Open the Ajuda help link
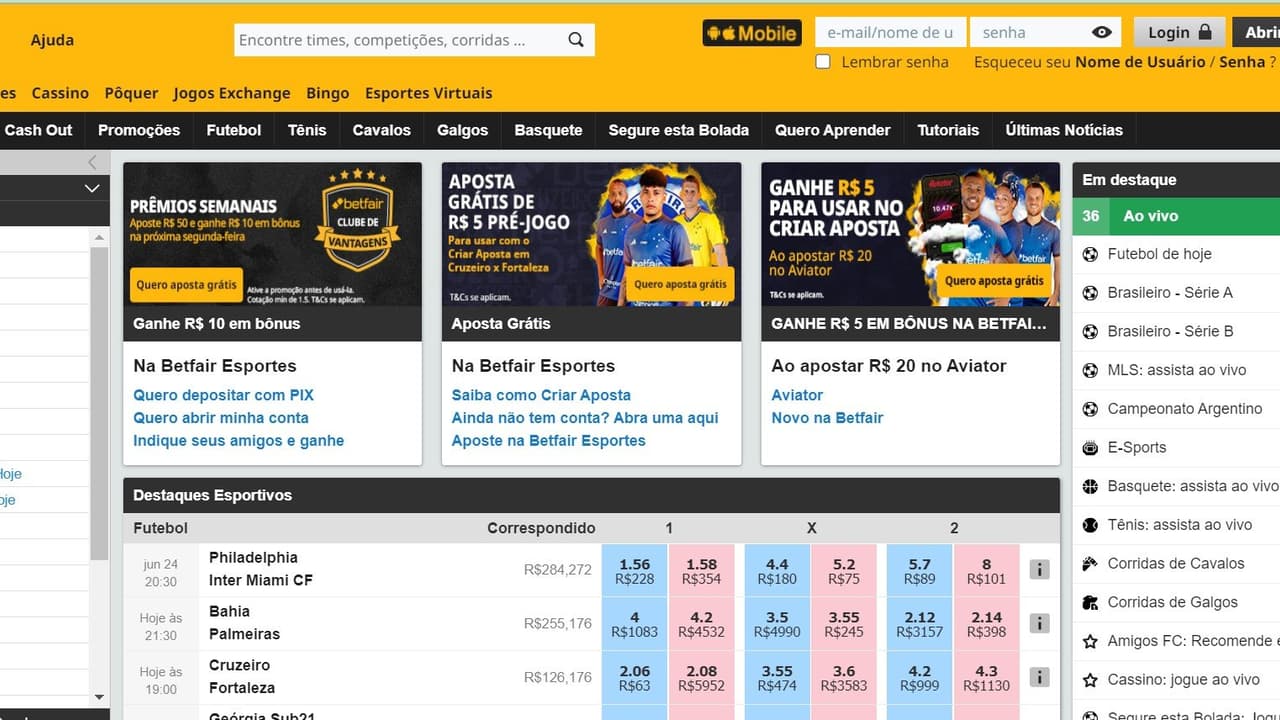Image resolution: width=1280 pixels, height=720 pixels. point(52,40)
